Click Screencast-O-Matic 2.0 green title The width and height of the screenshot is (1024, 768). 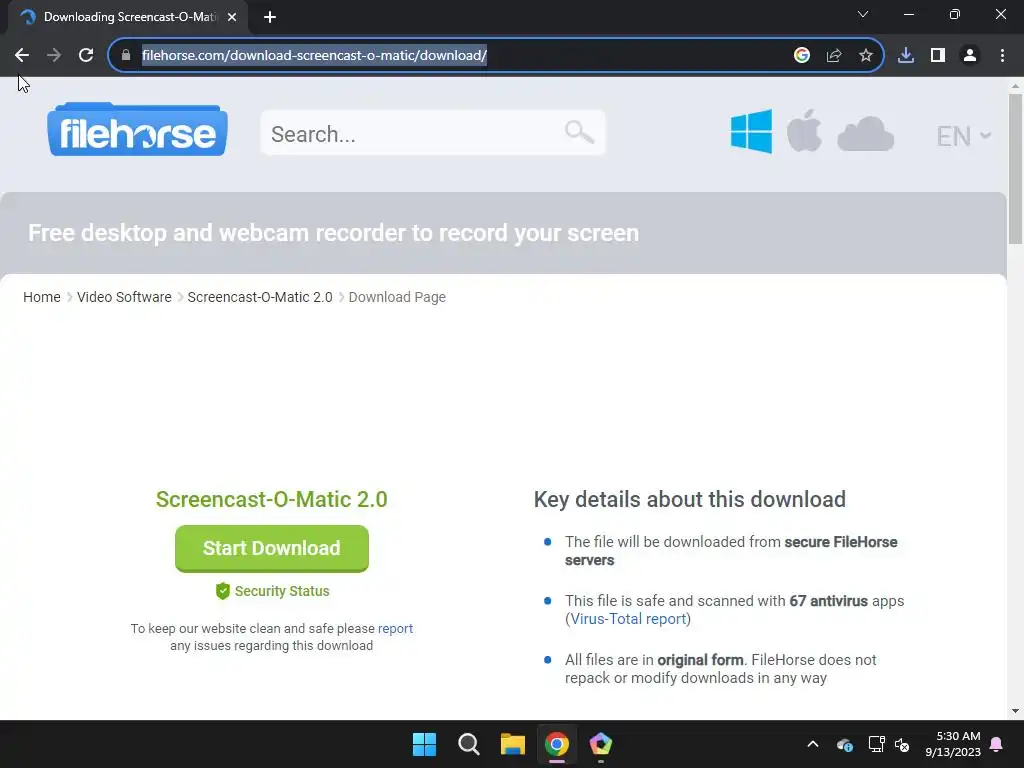coord(272,500)
